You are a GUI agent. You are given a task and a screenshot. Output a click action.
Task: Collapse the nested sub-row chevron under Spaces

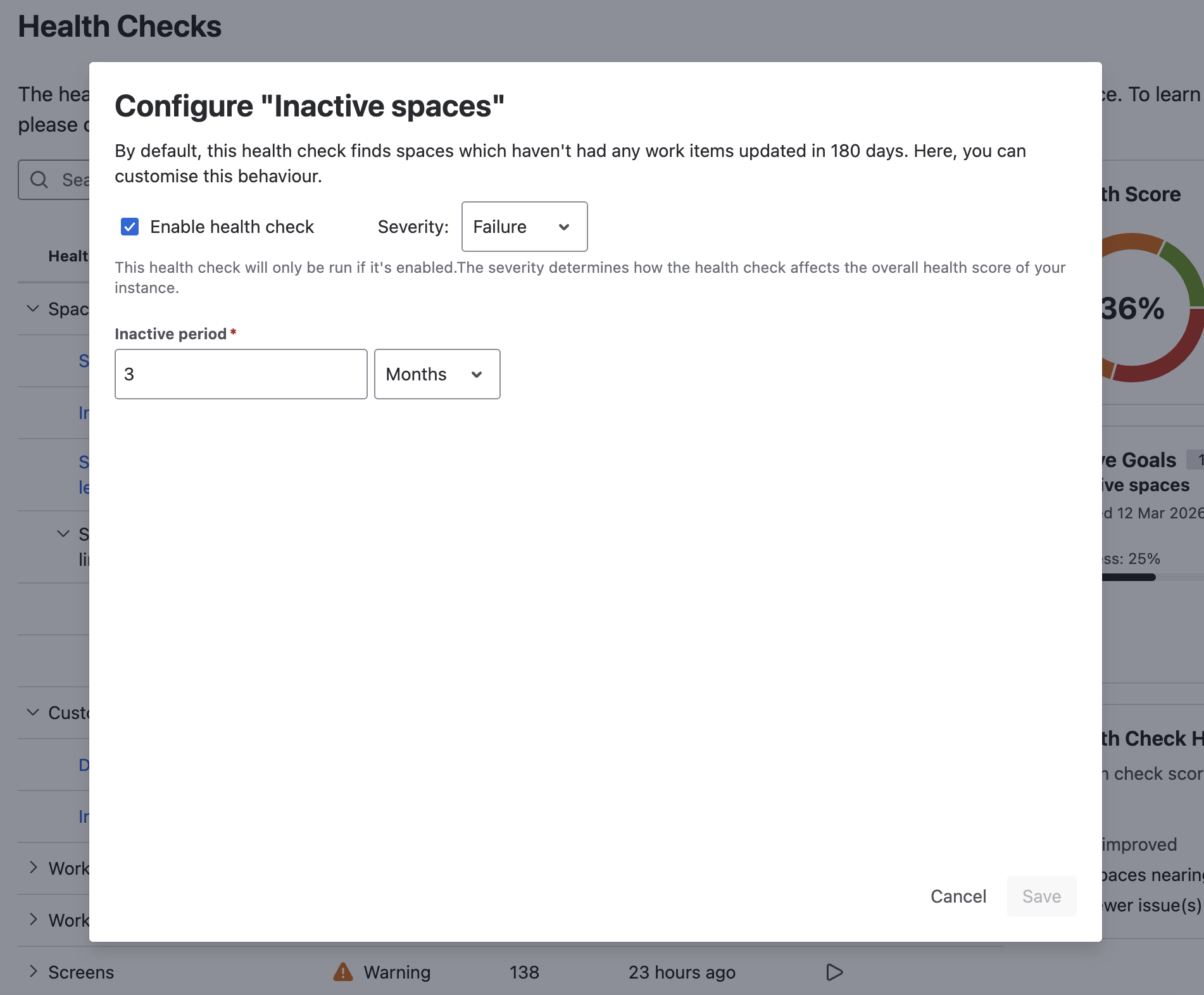pos(63,534)
